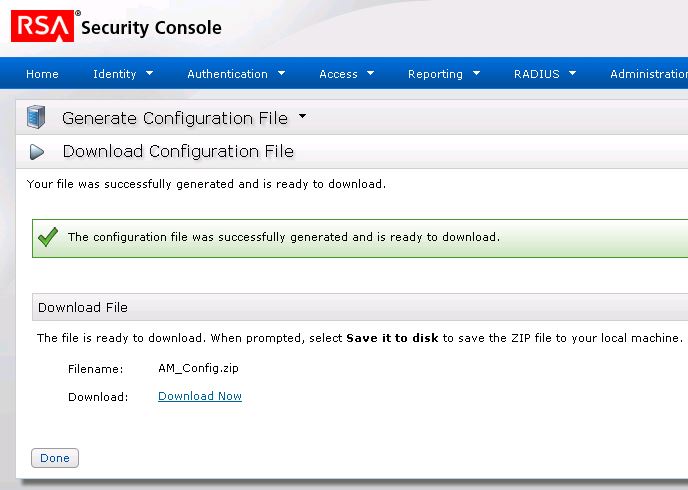Select the Access menu label
This screenshot has height=490, width=688.
338,74
